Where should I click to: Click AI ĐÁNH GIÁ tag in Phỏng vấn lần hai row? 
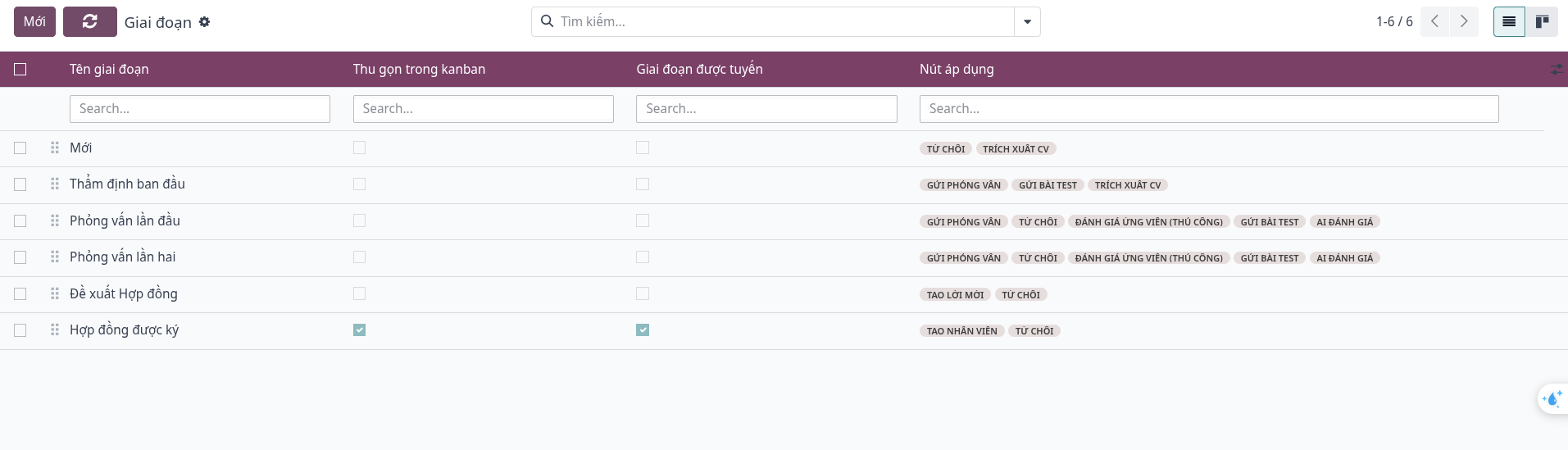1344,258
